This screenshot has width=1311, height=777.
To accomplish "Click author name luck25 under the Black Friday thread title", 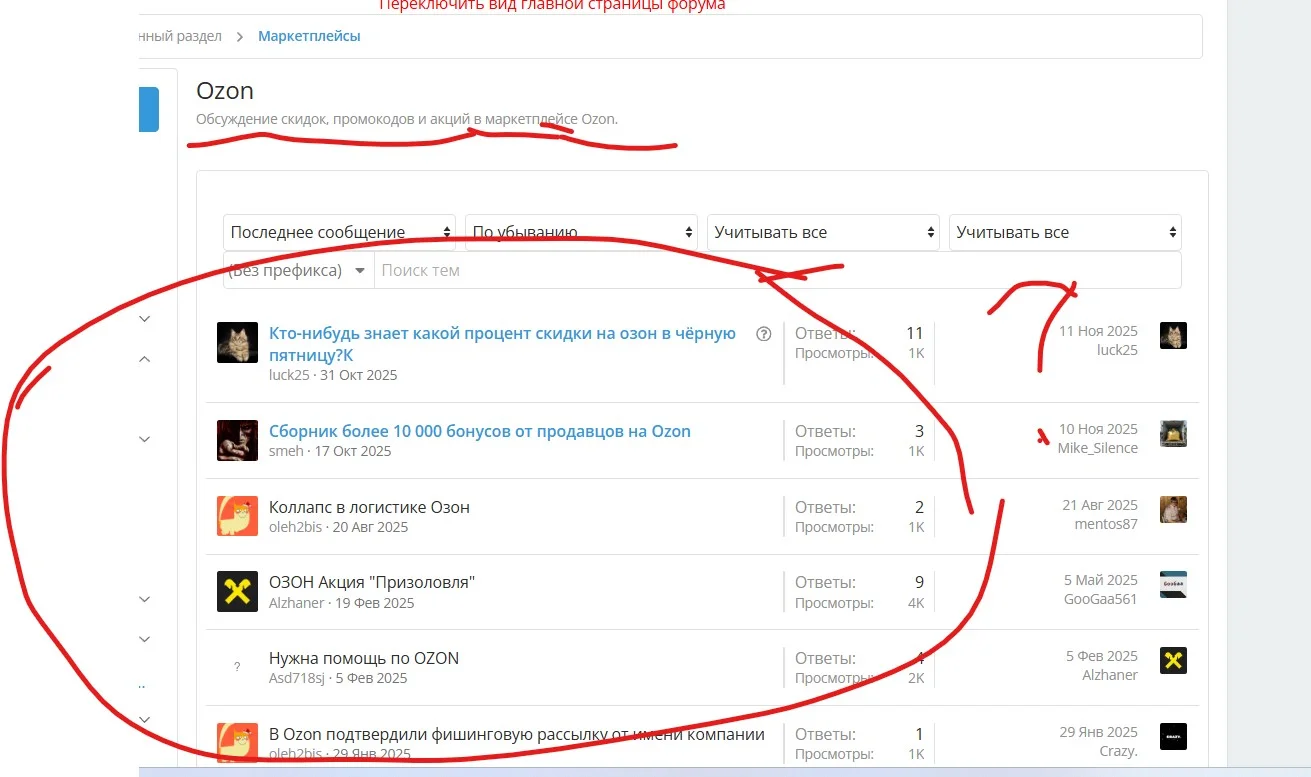I will coord(289,375).
